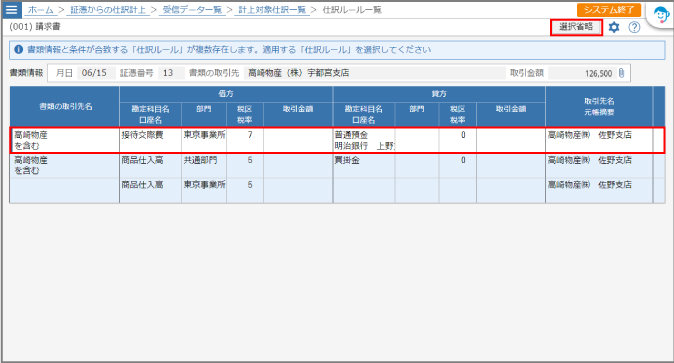The image size is (674, 363).
Task: Go to 証憑からの仕訳計上 breadcrumb
Action: tap(108, 9)
